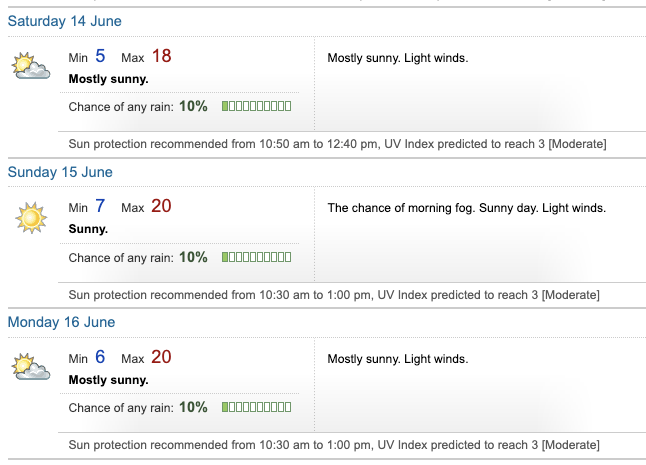Click Sunday's sunny weather icon
This screenshot has height=465, width=646.
(x=31, y=217)
